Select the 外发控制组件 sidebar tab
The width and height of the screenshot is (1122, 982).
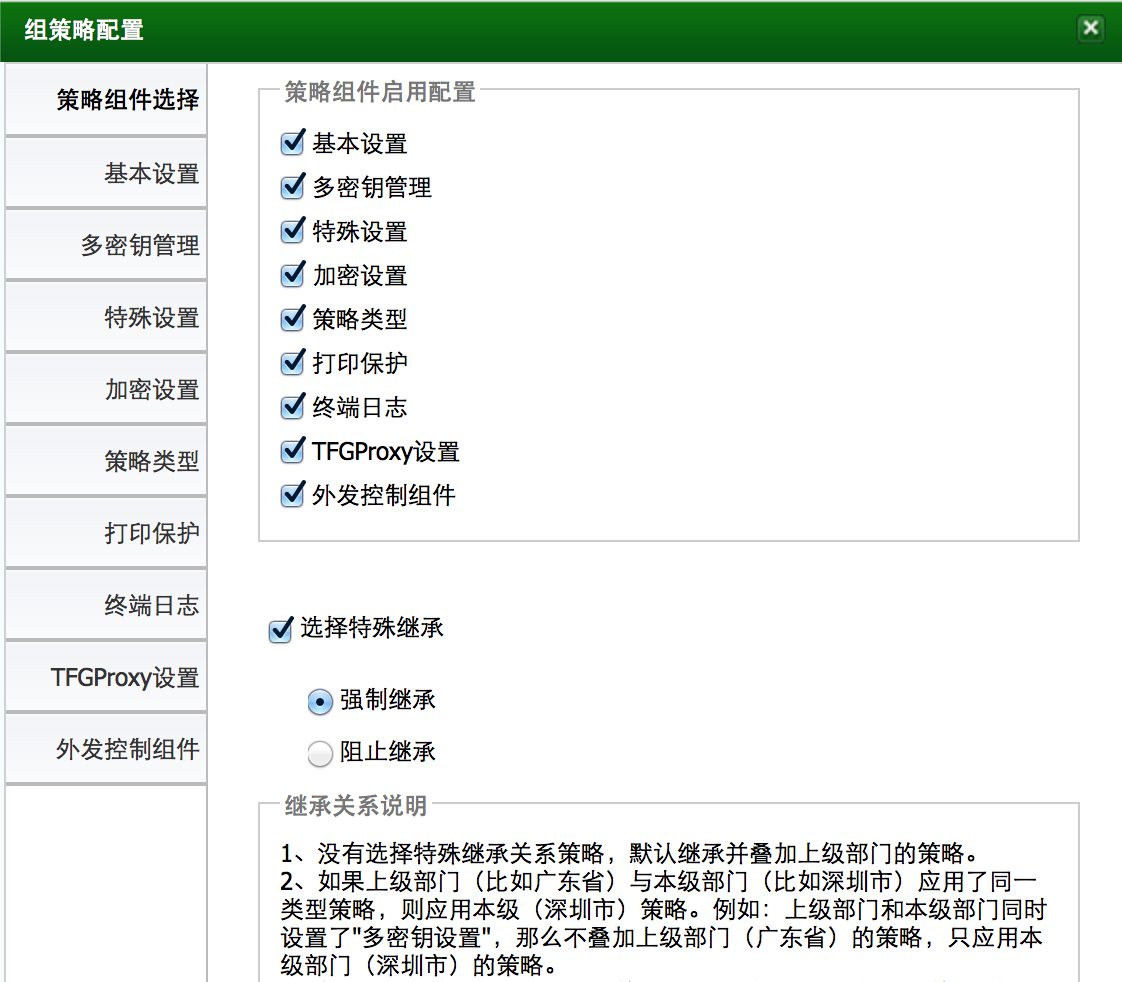(x=107, y=750)
